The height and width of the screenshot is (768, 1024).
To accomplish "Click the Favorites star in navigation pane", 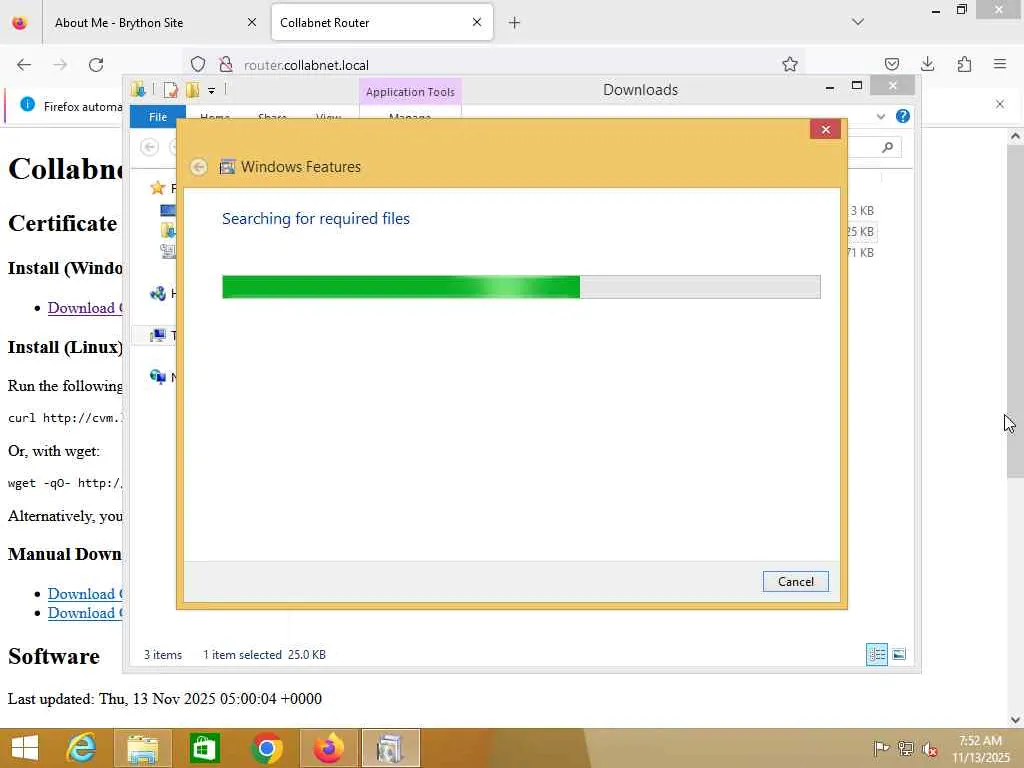I will pos(157,188).
